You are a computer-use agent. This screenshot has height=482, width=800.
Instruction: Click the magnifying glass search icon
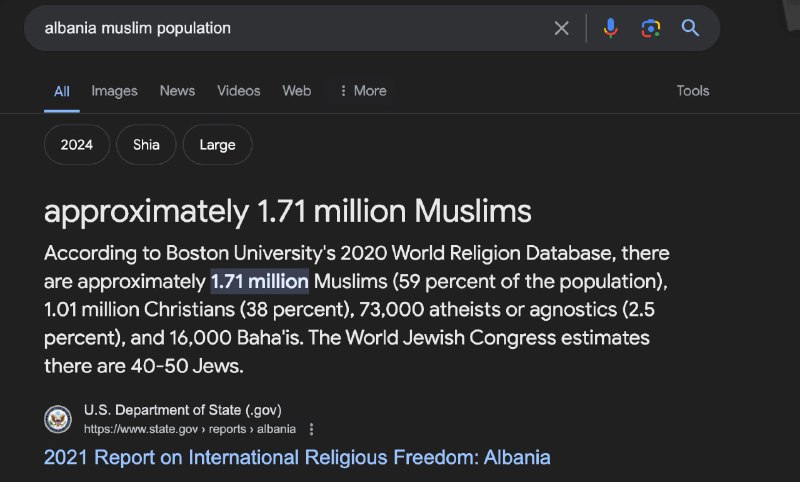click(x=690, y=28)
